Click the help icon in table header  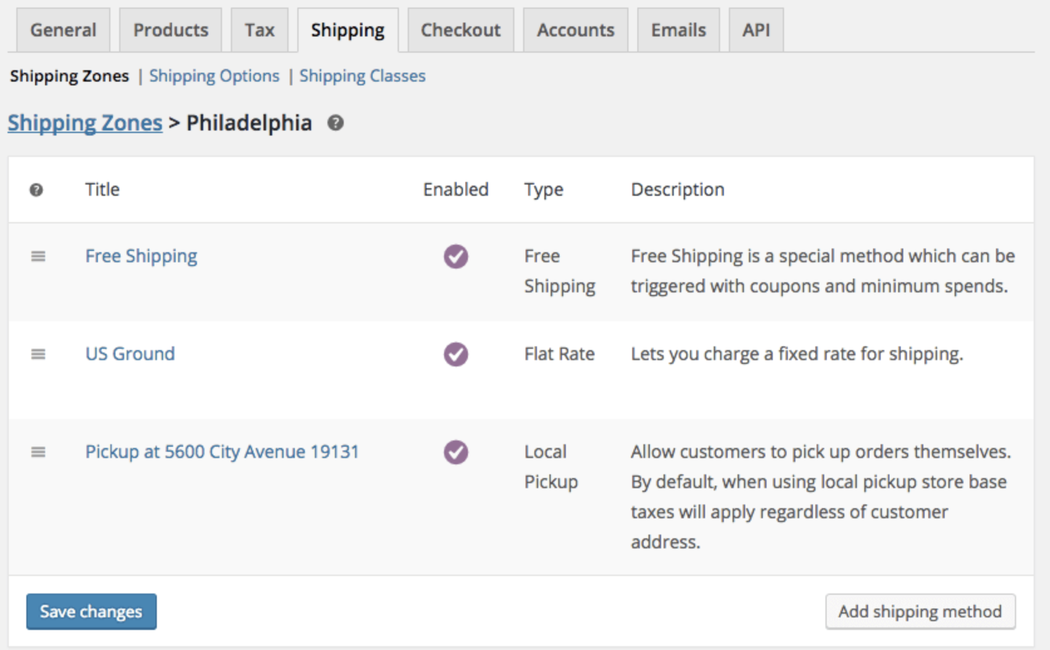37,190
